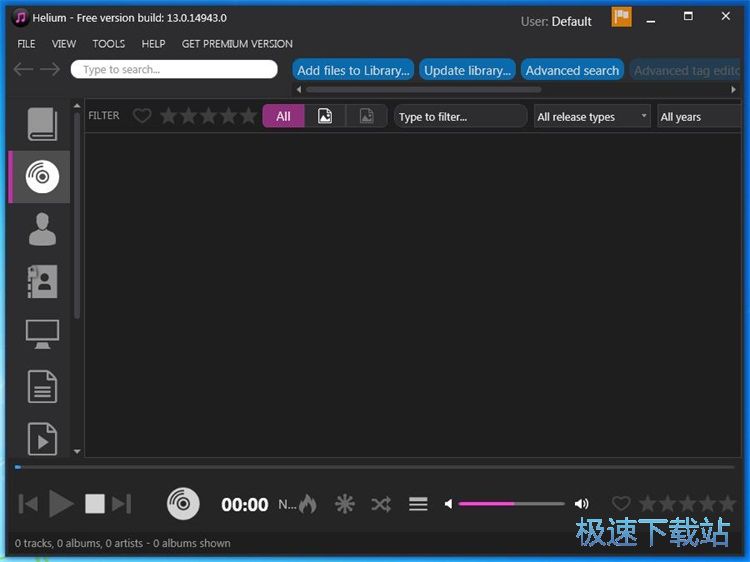
Task: Click the document icon in sidebar
Action: click(x=42, y=386)
